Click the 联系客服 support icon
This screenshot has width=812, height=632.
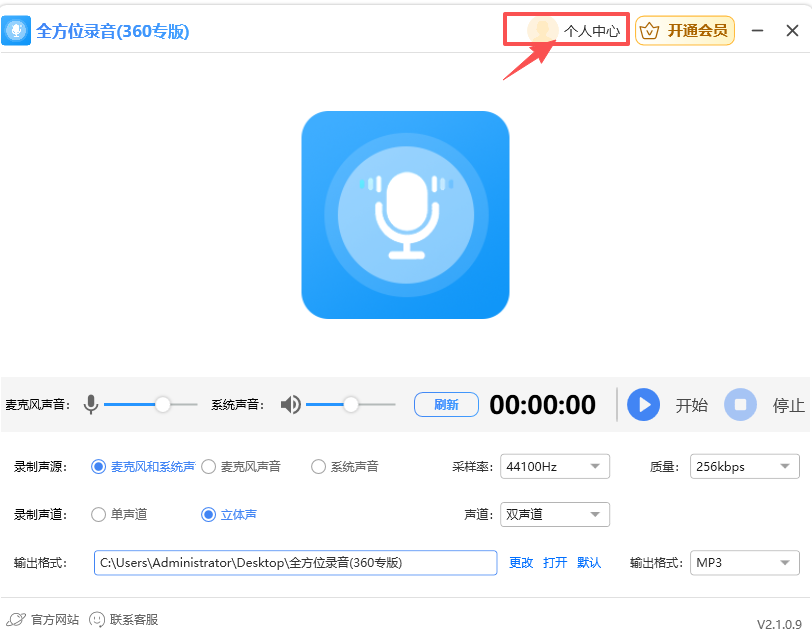(x=97, y=619)
